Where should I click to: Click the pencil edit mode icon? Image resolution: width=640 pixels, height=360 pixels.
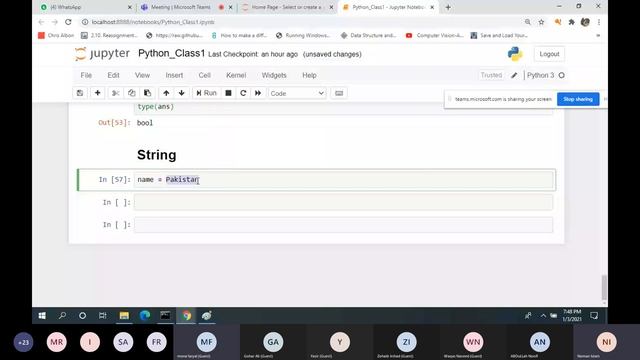coord(514,75)
